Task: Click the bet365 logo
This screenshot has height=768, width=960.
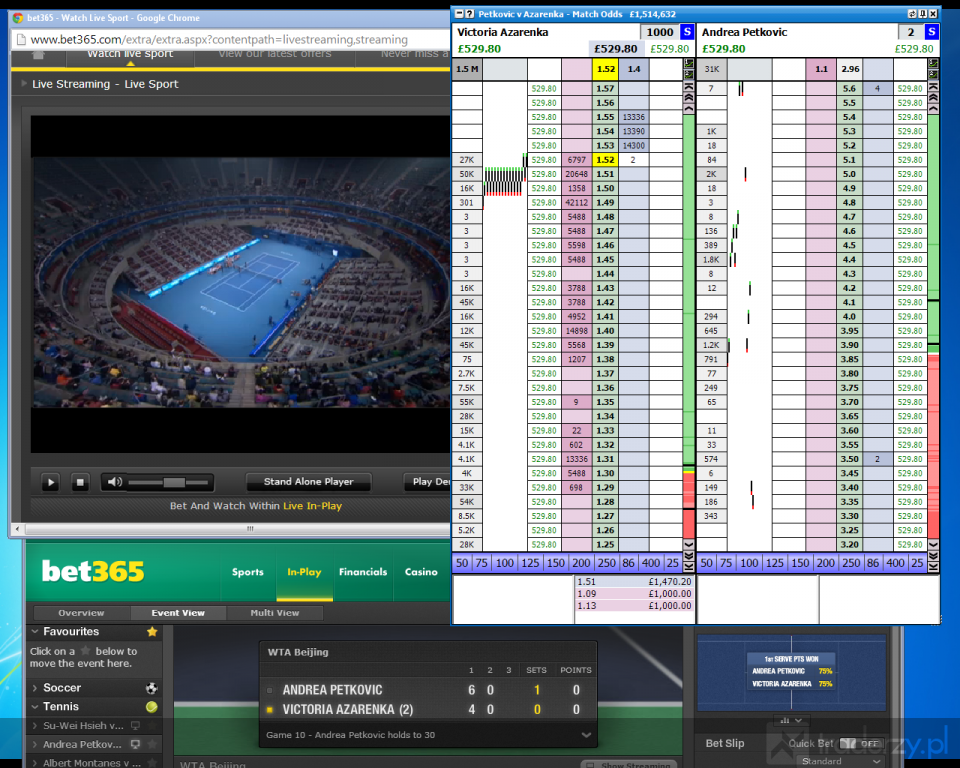Action: click(93, 571)
